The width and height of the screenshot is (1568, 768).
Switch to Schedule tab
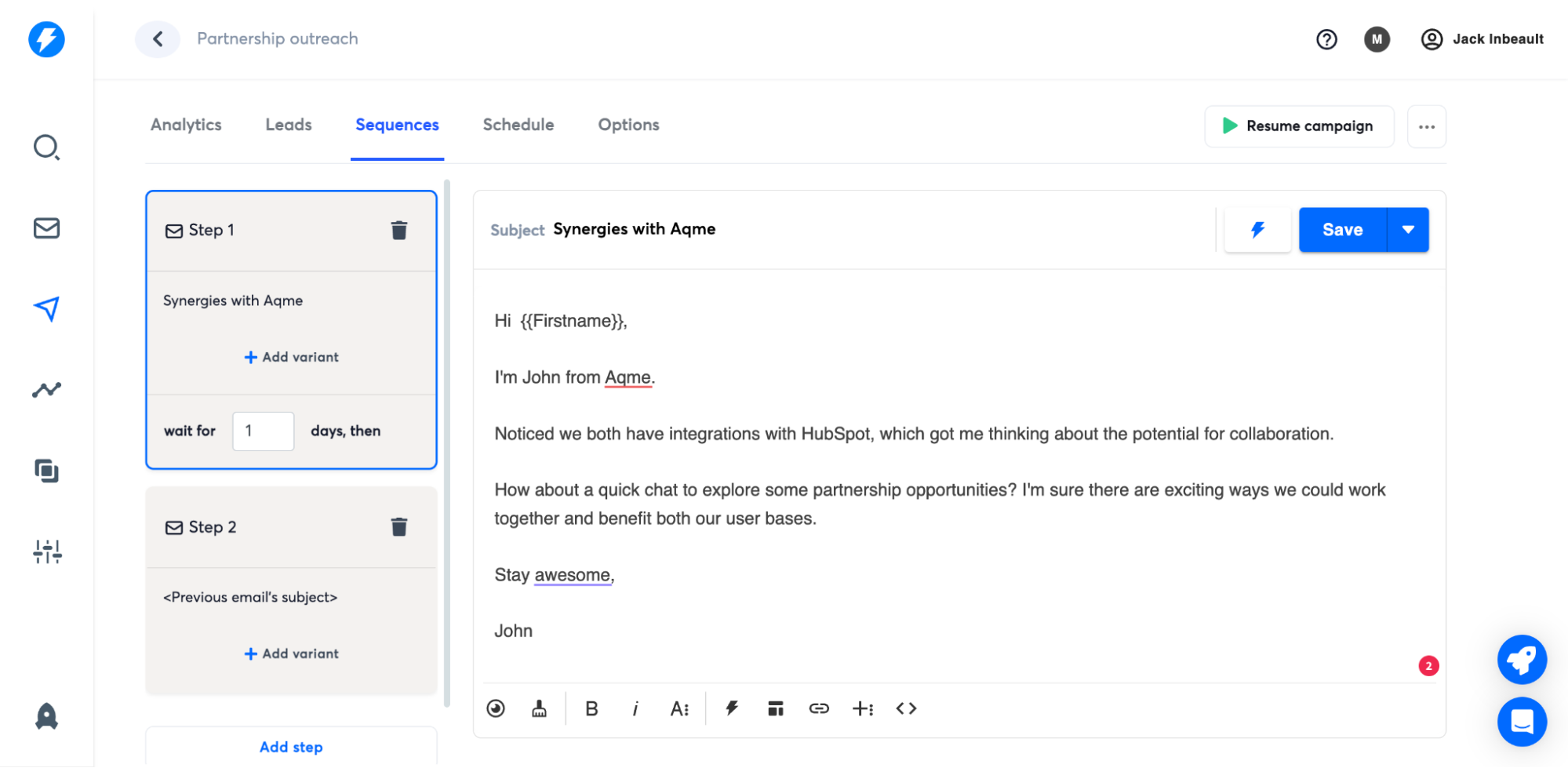[x=518, y=125]
